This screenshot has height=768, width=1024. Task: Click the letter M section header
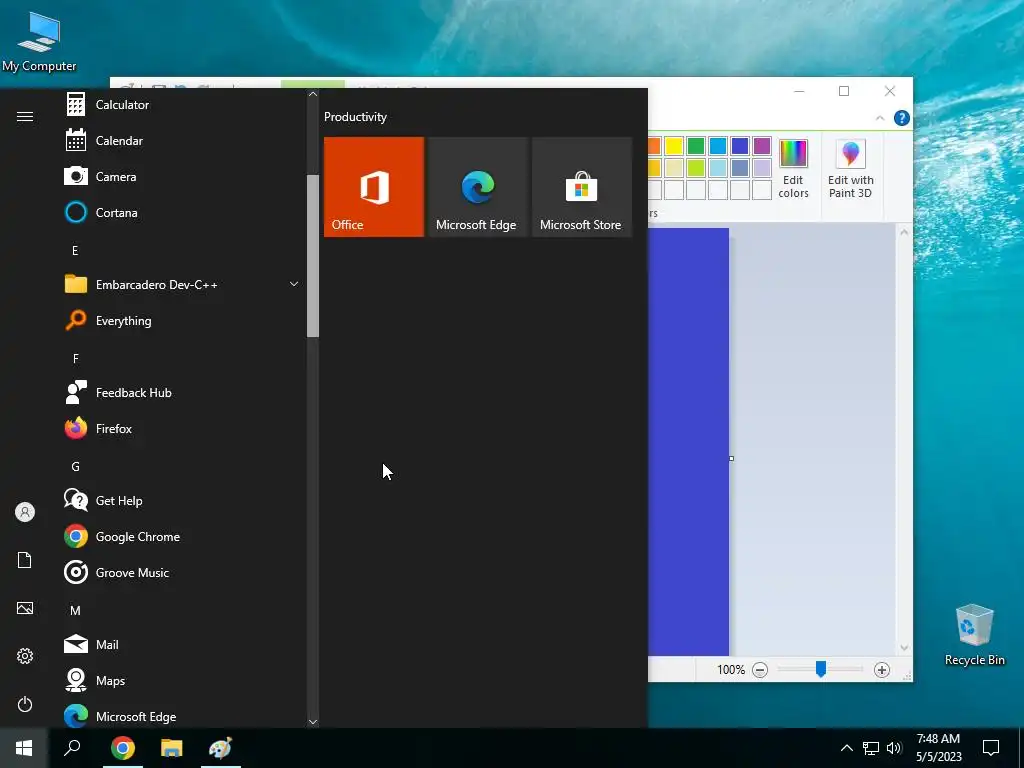click(75, 611)
